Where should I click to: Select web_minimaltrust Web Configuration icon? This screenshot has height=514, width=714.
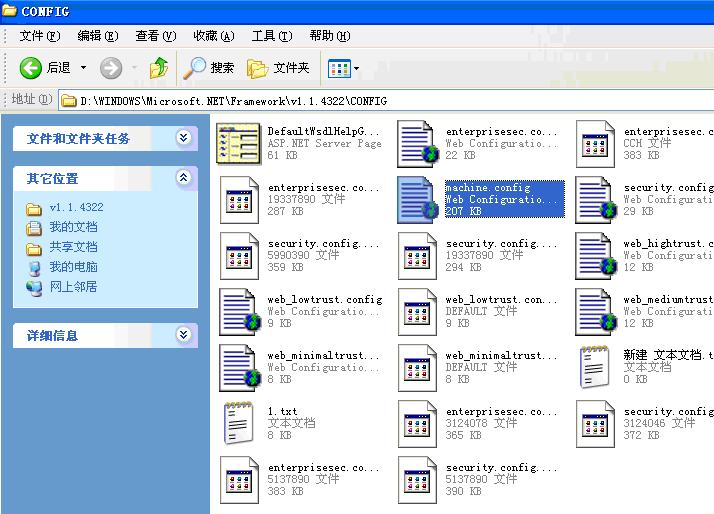pos(240,368)
